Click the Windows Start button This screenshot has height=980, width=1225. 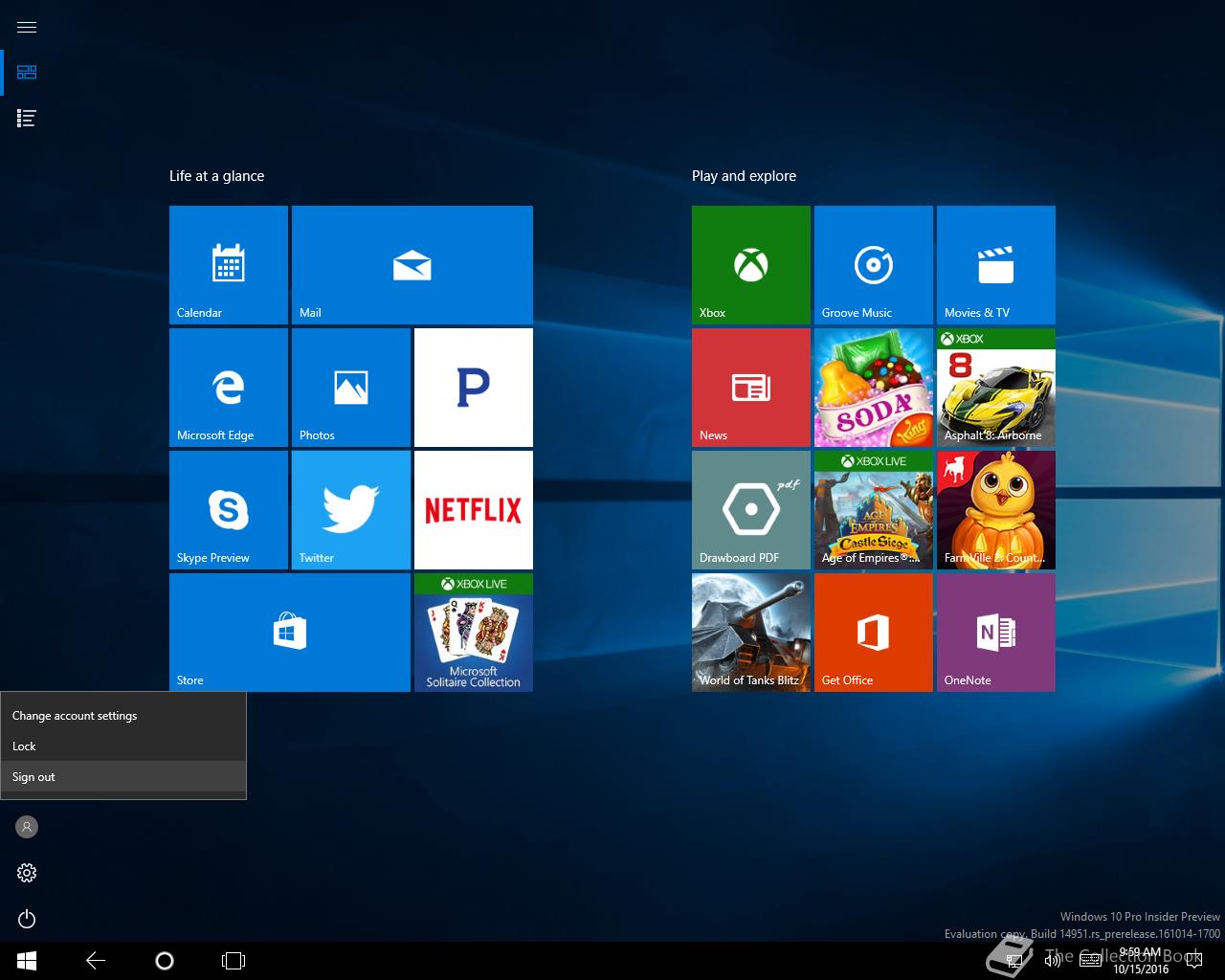[x=27, y=961]
